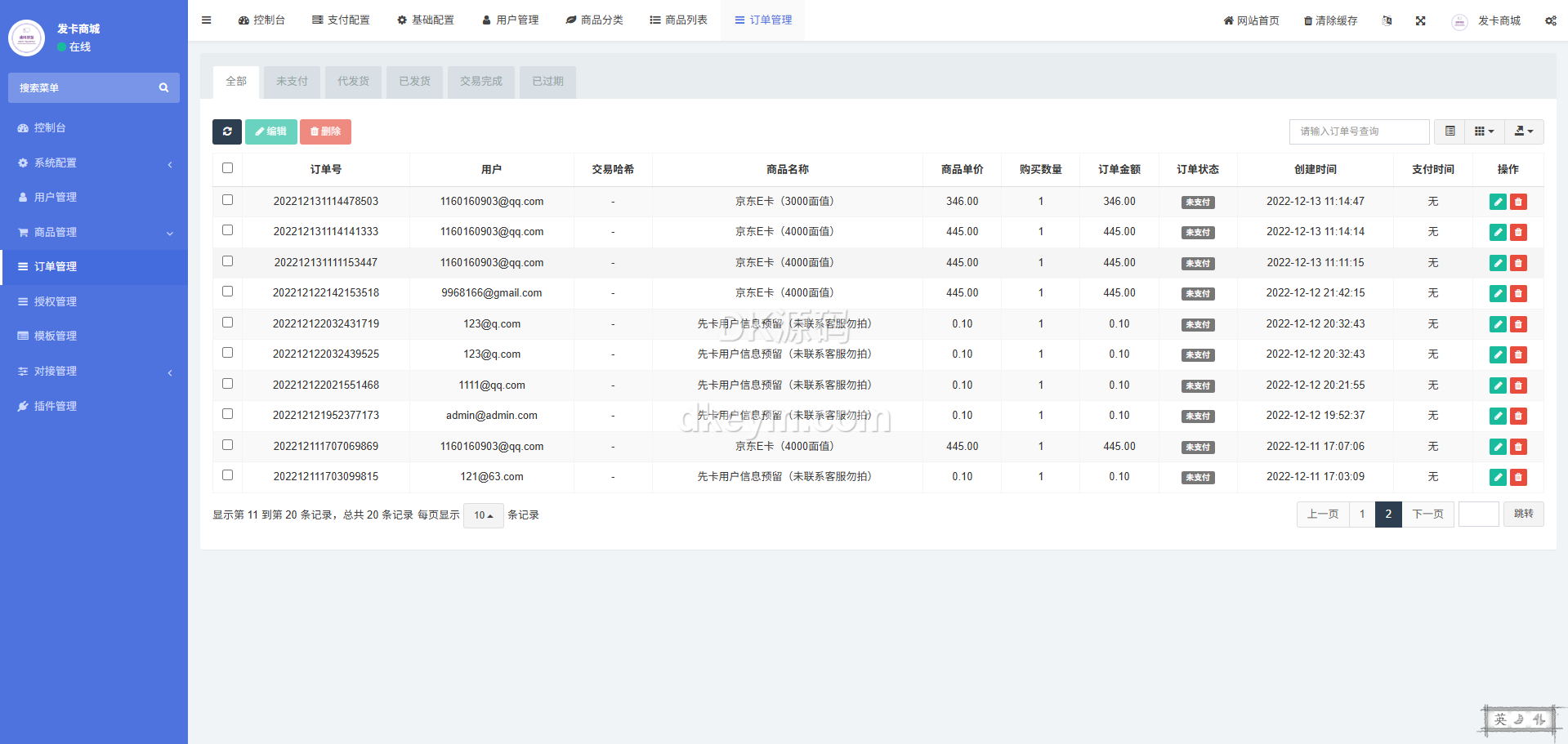
Task: Click the refresh icon button above table
Action: [227, 131]
